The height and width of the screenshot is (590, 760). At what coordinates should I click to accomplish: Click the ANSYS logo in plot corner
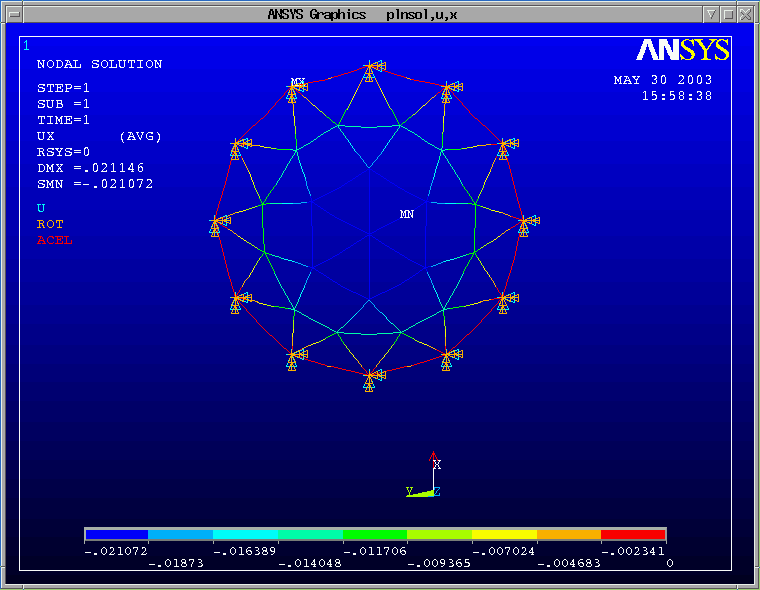[682, 49]
